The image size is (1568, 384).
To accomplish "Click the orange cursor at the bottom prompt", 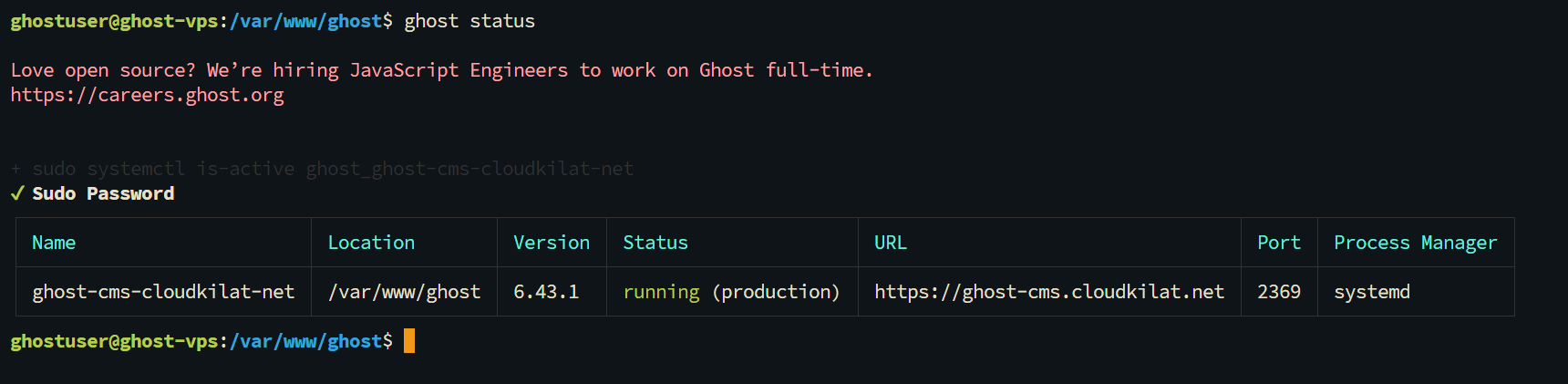I will point(409,341).
